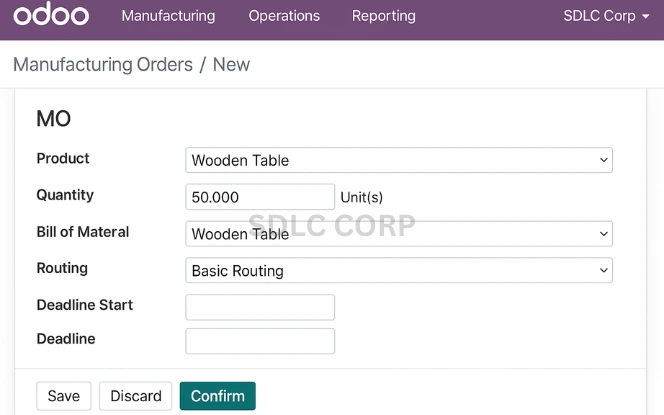Image resolution: width=664 pixels, height=415 pixels.
Task: Go back to Manufacturing Orders breadcrumb
Action: pyautogui.click(x=103, y=65)
